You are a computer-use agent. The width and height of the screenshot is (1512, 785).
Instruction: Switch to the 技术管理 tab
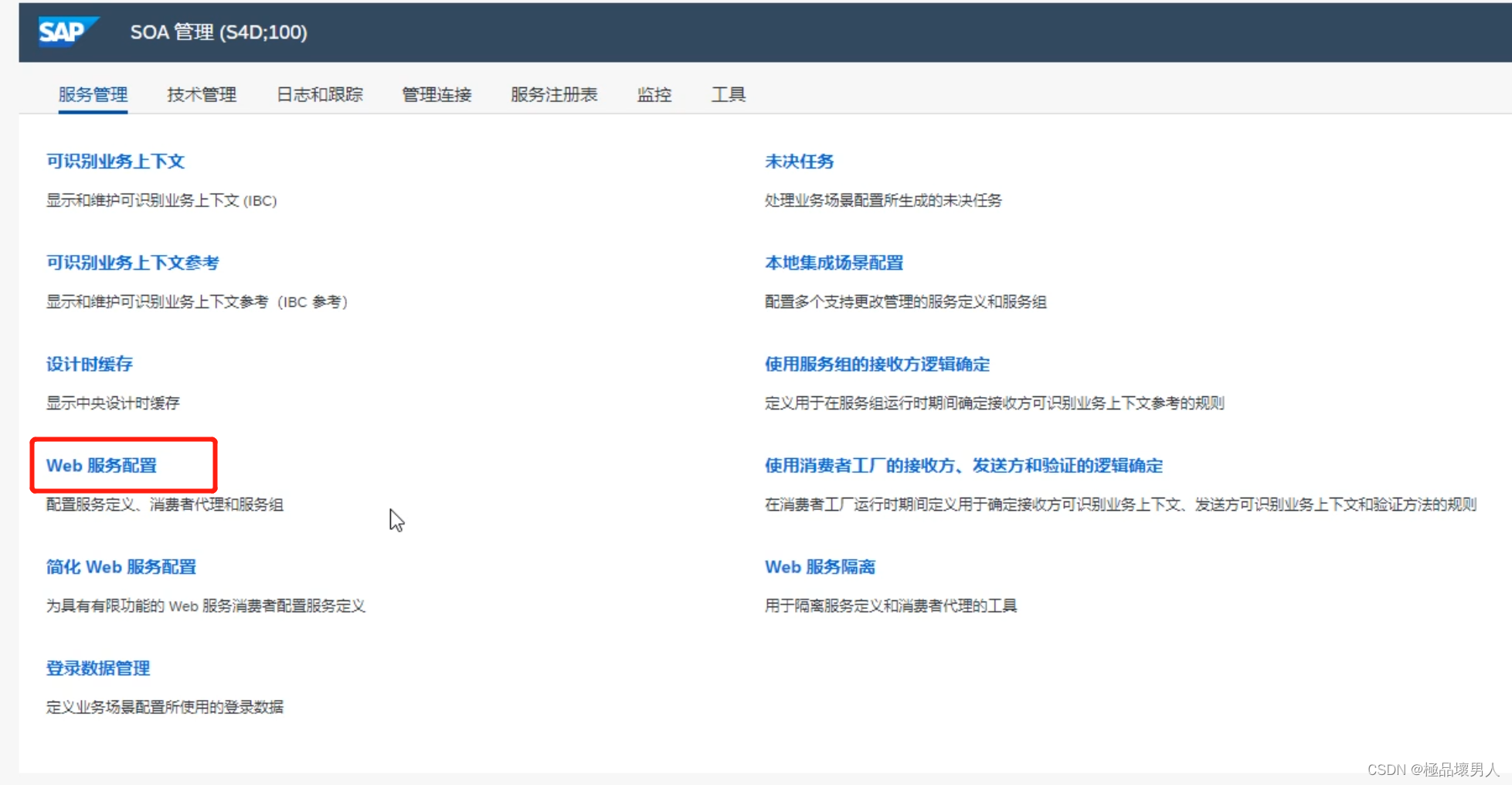(201, 94)
